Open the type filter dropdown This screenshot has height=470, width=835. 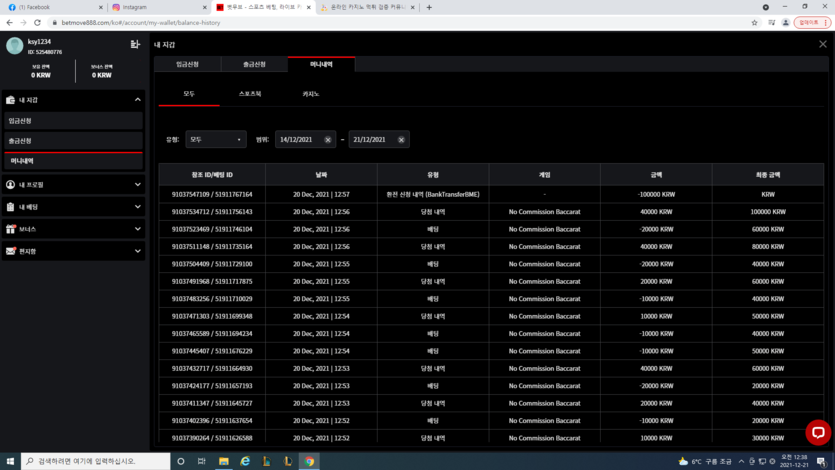(216, 139)
